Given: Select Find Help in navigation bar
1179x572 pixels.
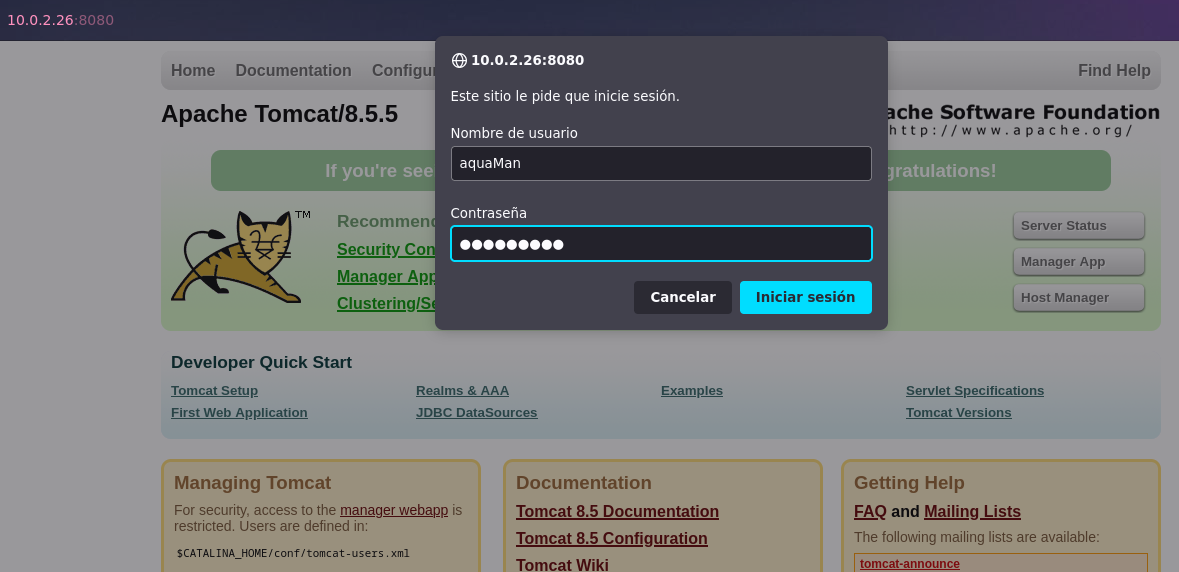Looking at the screenshot, I should 1113,71.
